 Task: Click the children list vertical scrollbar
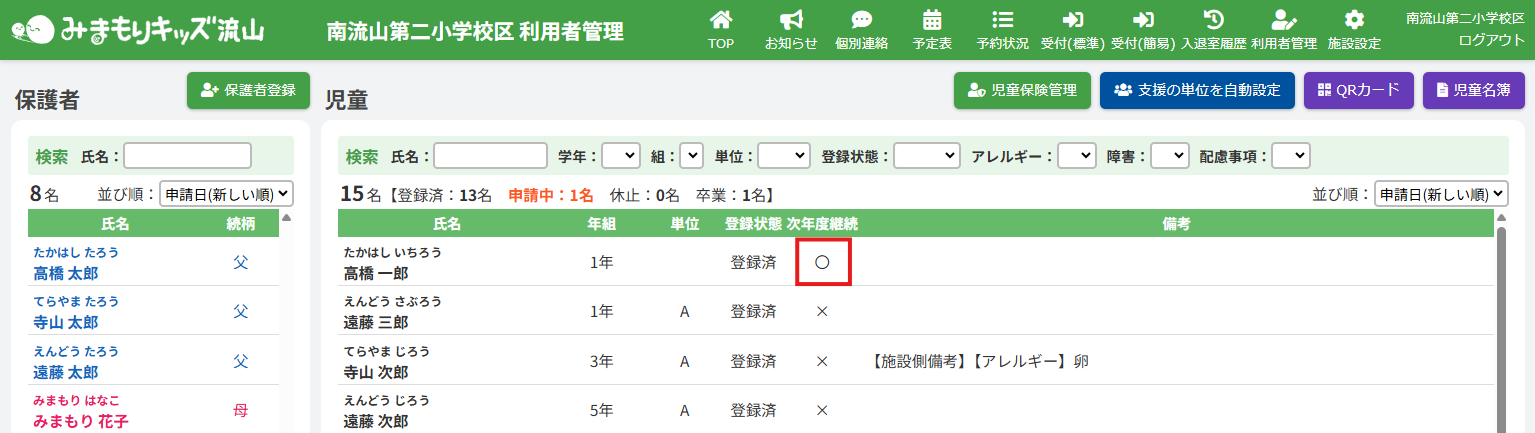pyautogui.click(x=1501, y=320)
